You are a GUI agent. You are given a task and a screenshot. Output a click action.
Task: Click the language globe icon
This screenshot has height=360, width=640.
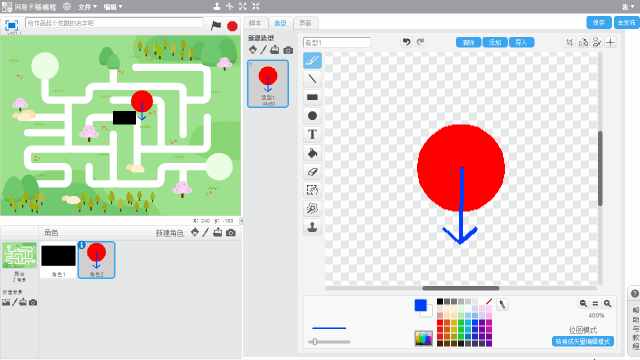click(x=67, y=7)
